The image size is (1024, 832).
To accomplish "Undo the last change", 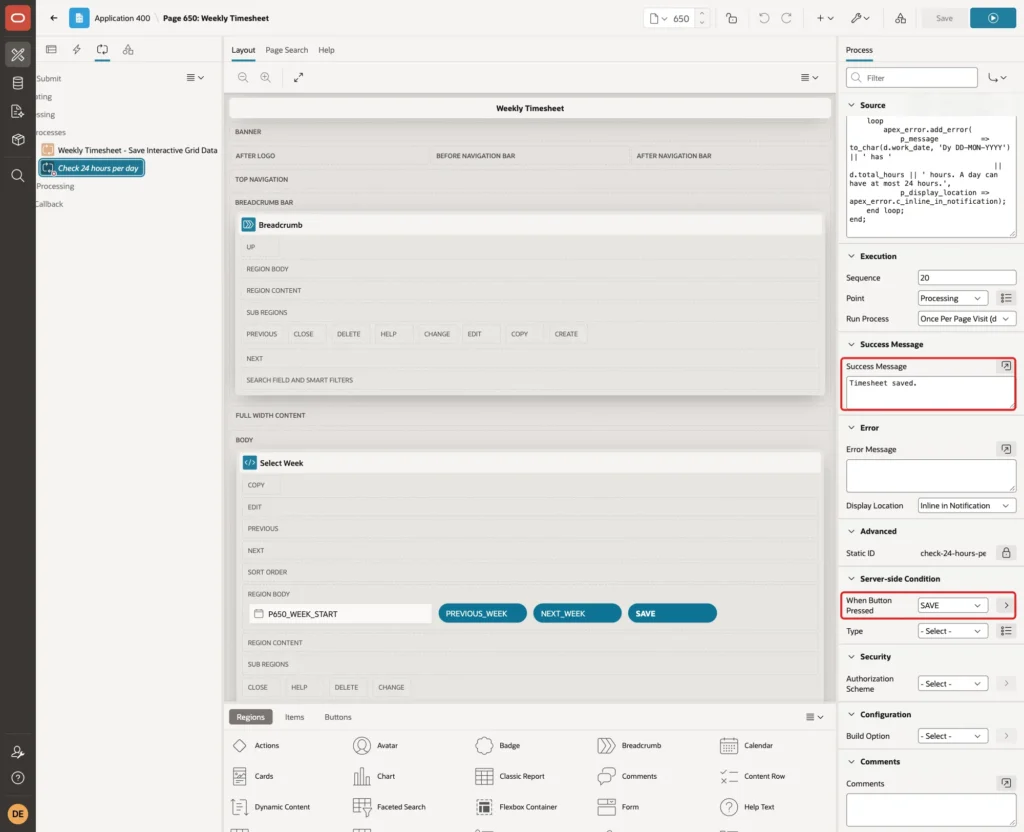I will [x=763, y=18].
